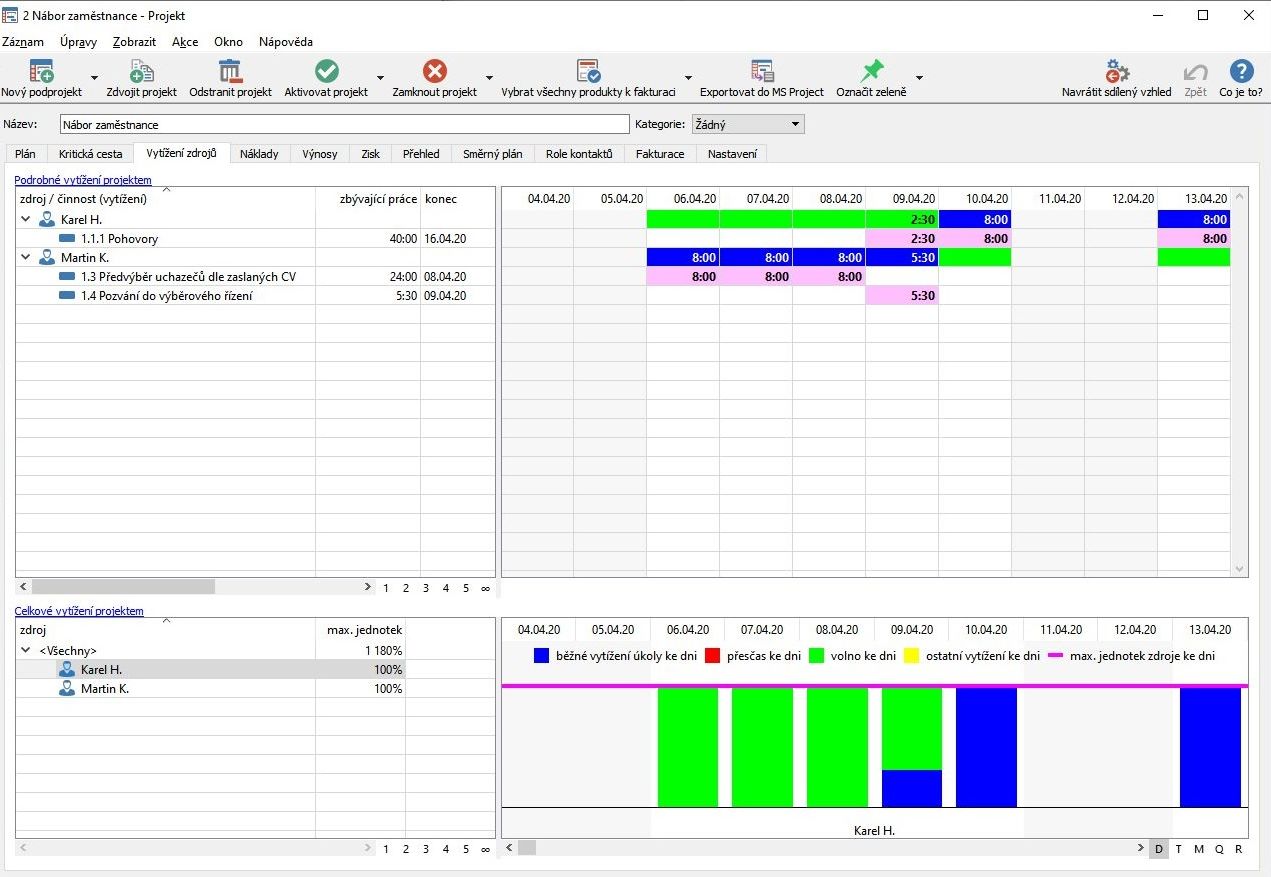Click into the Název text field
Viewport: 1271px width, 877px height.
pyautogui.click(x=345, y=125)
